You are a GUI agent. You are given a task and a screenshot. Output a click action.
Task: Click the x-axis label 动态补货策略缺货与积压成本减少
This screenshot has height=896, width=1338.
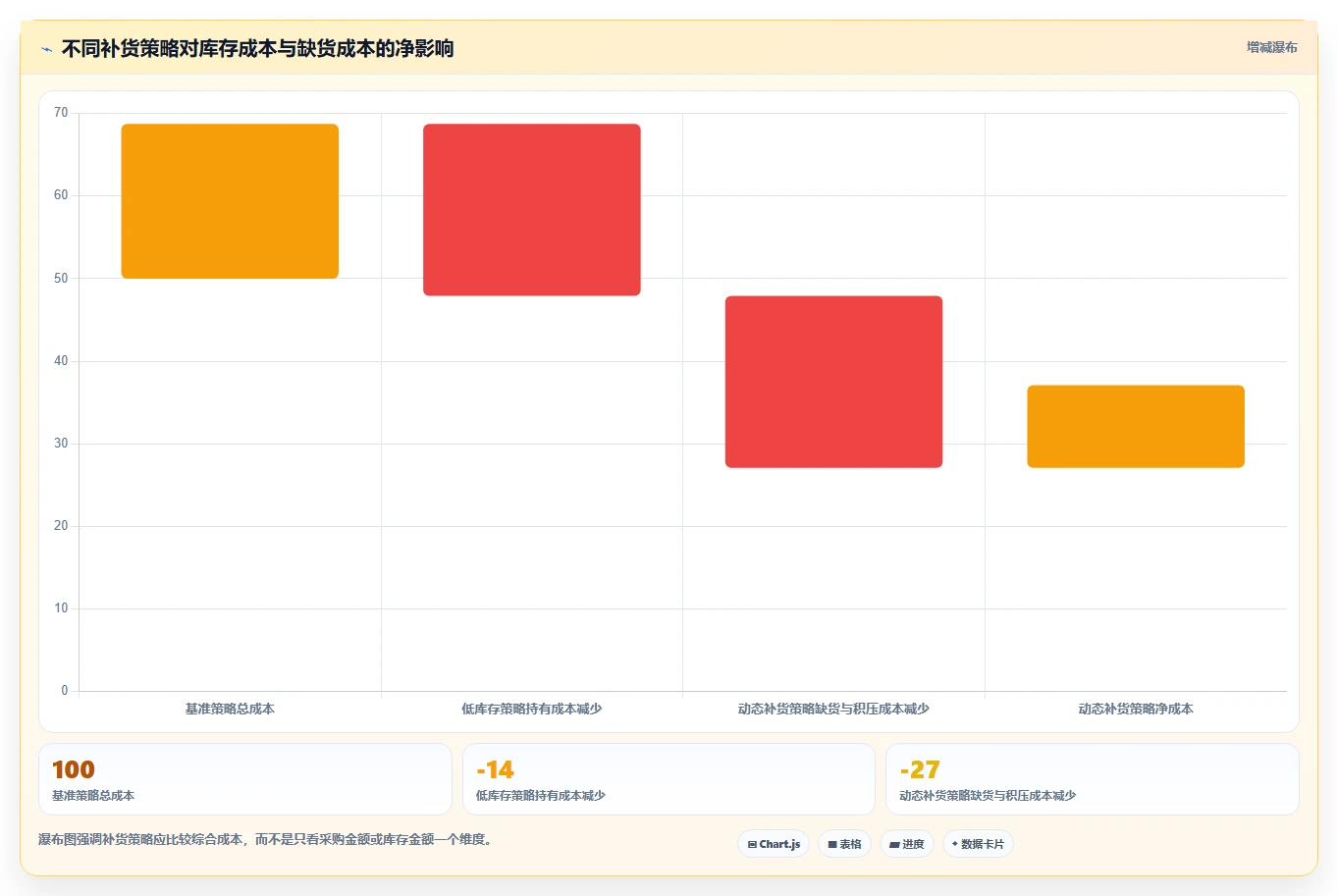pos(833,709)
